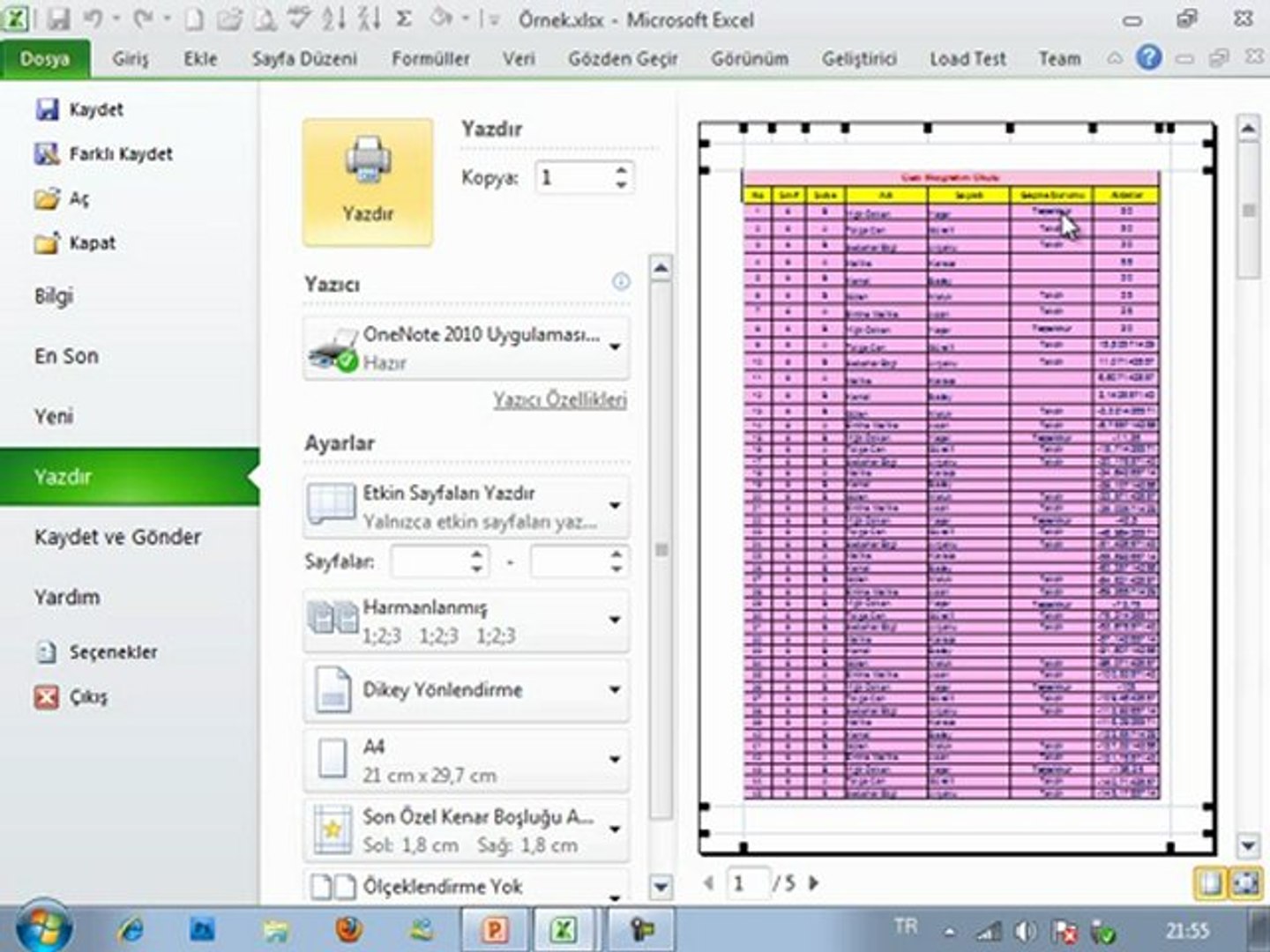Click the Kaydet save icon in sidebar

46,109
